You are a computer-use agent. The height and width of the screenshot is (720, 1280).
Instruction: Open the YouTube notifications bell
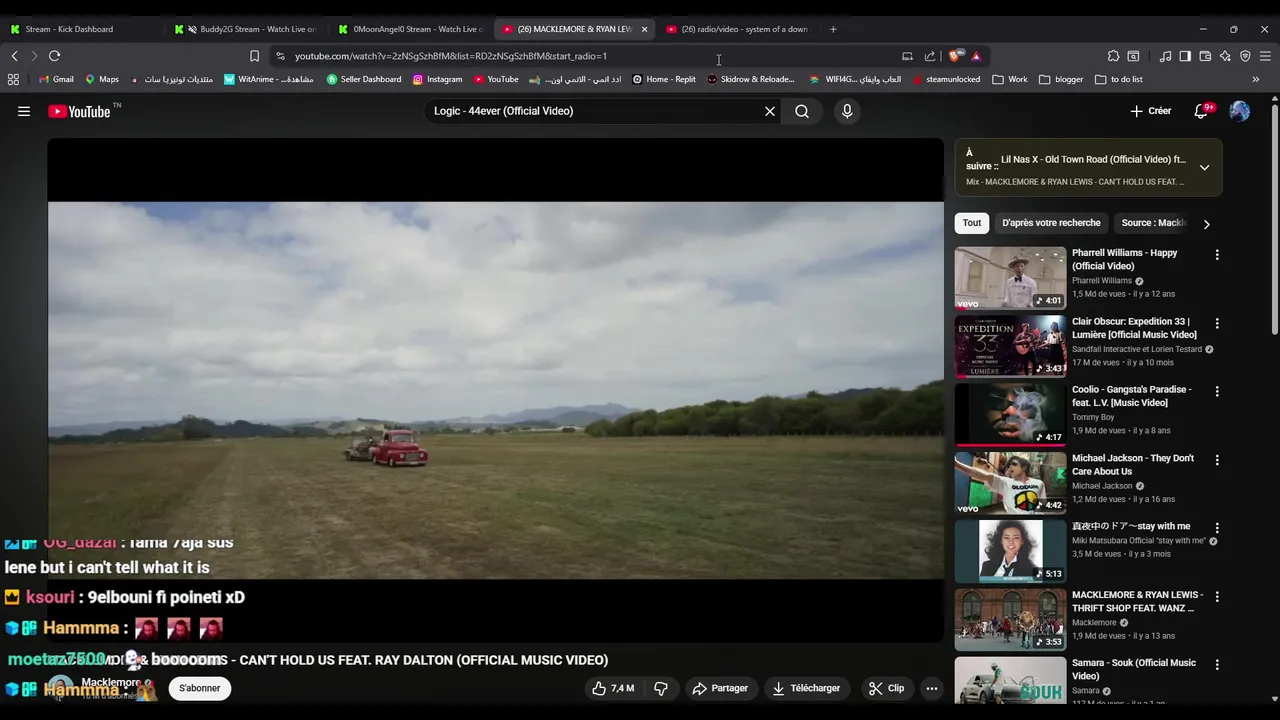click(1202, 111)
